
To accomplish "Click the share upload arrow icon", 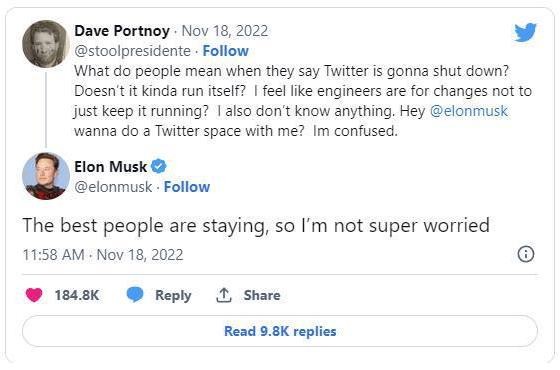I will 224,295.
